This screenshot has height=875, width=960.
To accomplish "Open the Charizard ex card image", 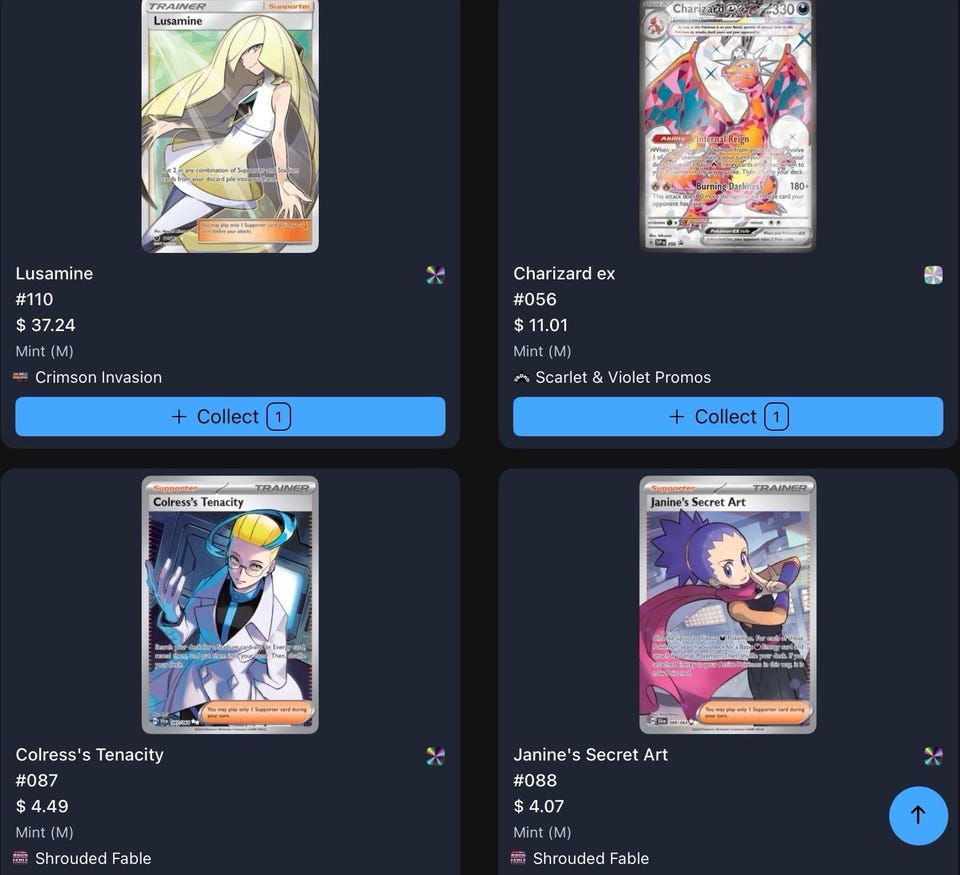I will click(728, 126).
